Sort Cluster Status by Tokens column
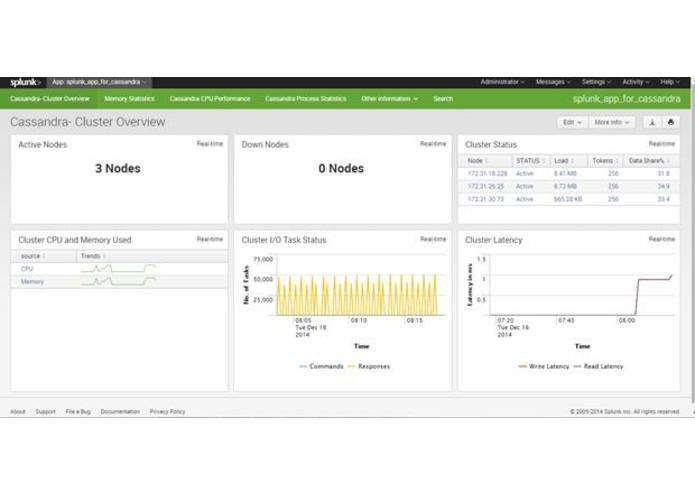Viewport: 695px width, 494px height. coord(605,160)
